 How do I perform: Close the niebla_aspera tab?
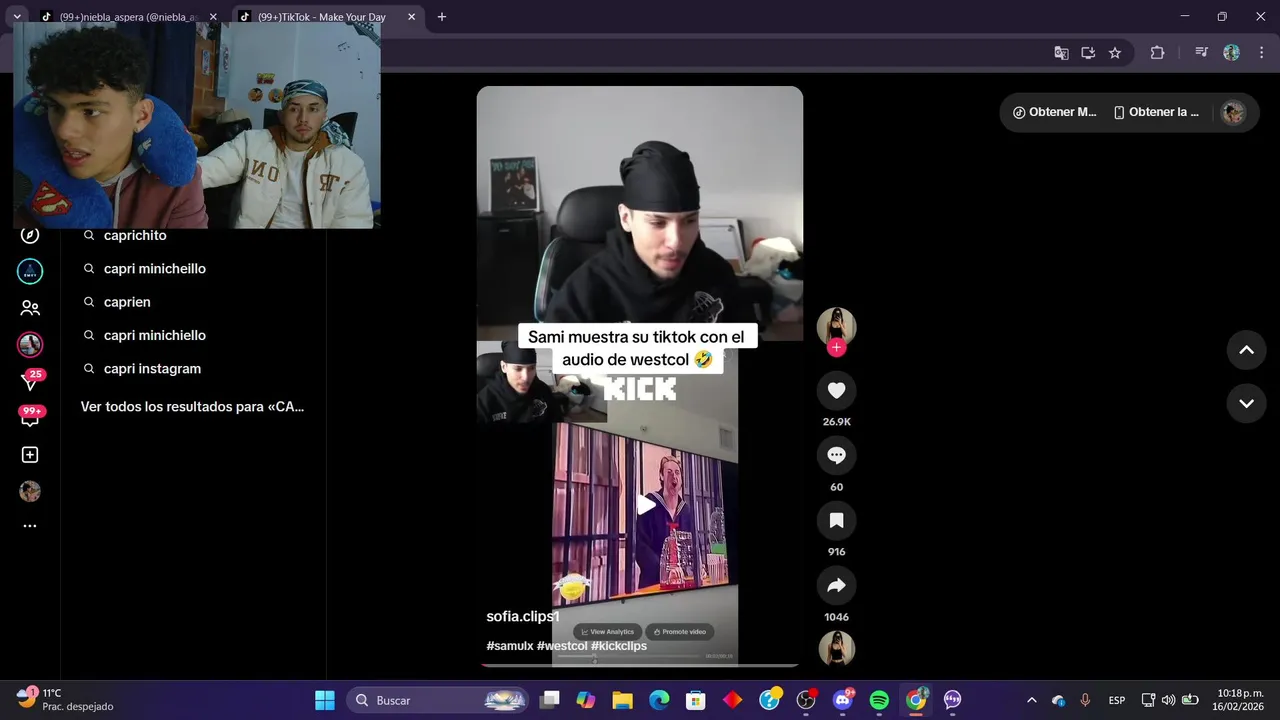(x=213, y=17)
